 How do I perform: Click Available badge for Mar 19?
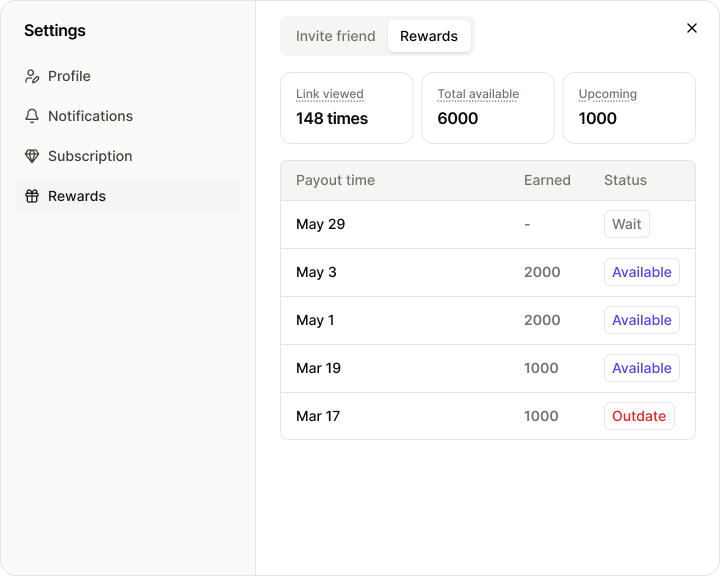click(x=641, y=368)
